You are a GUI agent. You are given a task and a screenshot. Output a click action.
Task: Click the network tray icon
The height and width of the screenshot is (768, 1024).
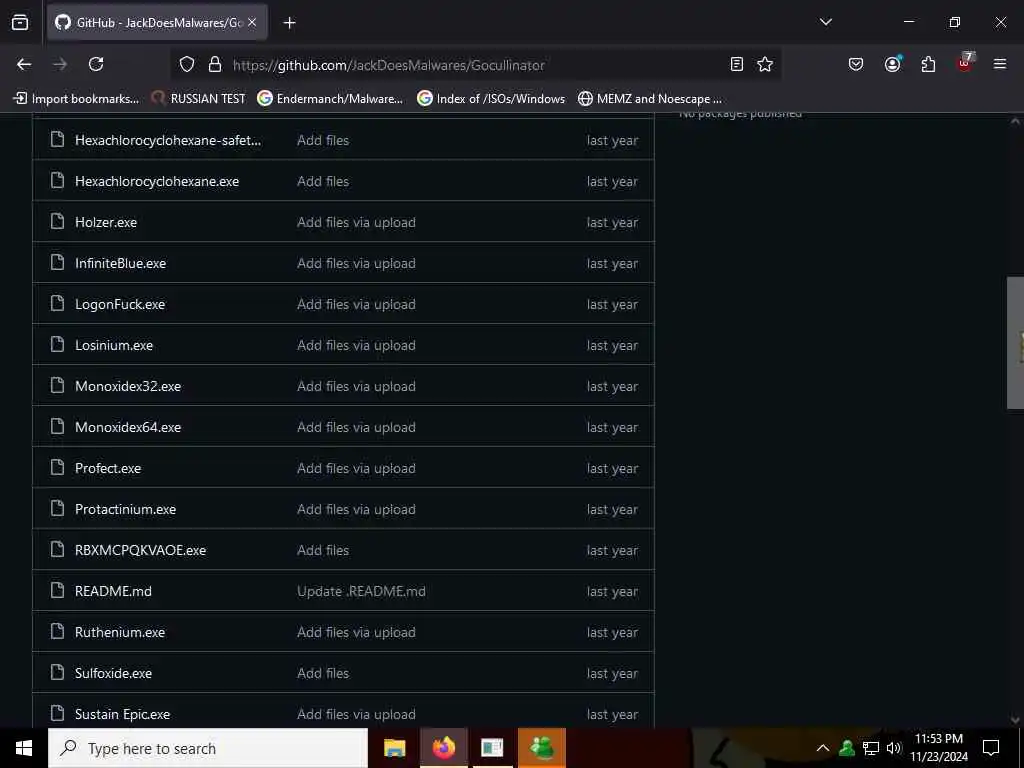(871, 748)
